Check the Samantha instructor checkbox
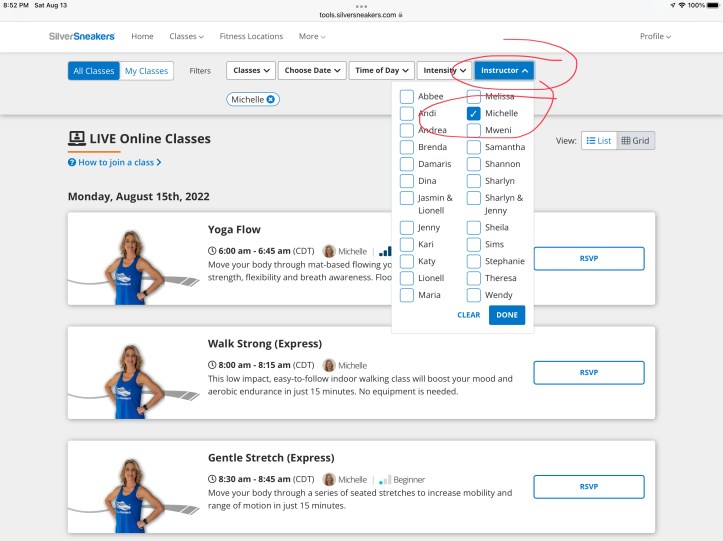 (474, 147)
